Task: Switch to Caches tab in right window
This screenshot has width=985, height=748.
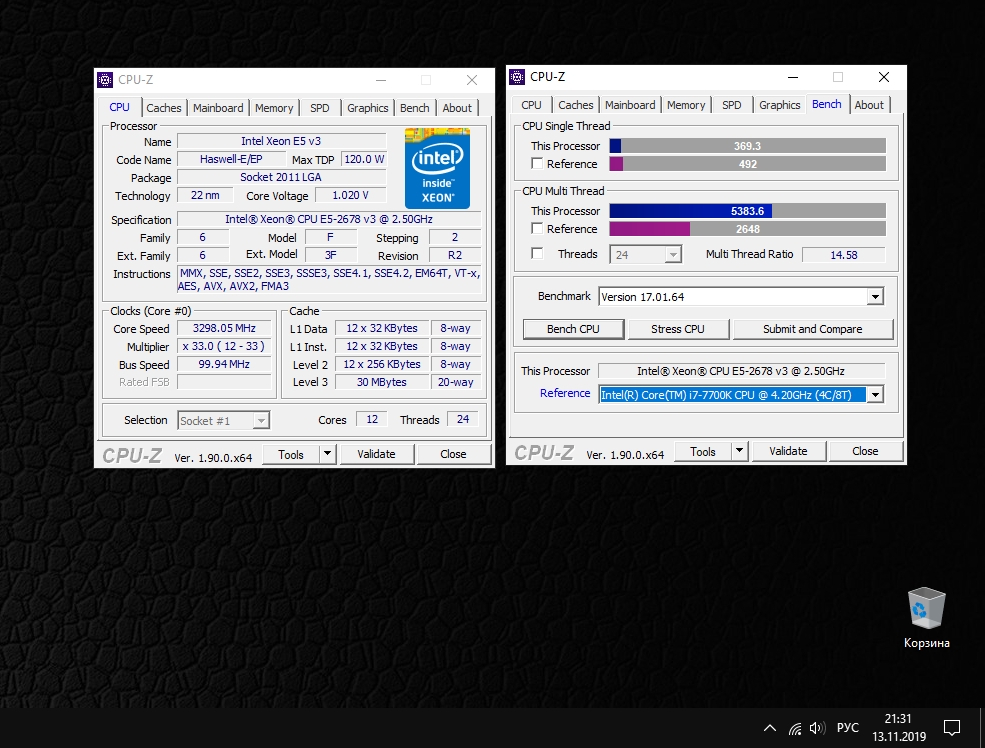Action: click(x=575, y=105)
